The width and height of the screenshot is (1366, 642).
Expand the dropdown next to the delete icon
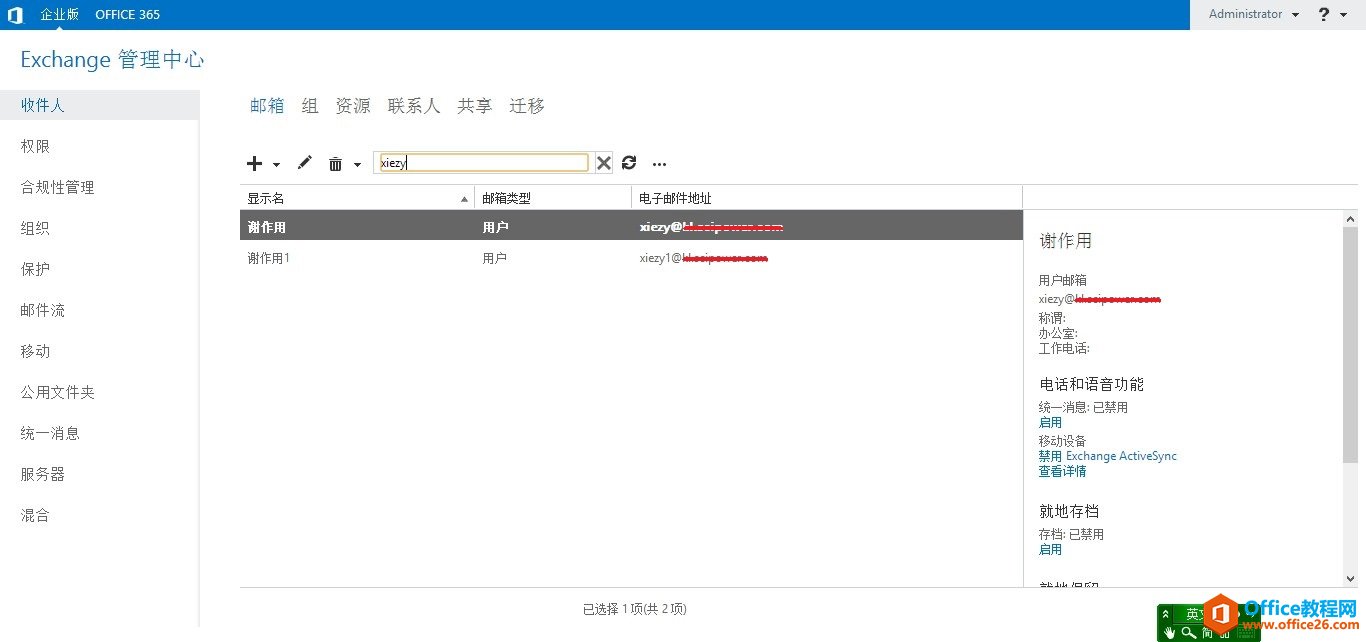click(356, 163)
